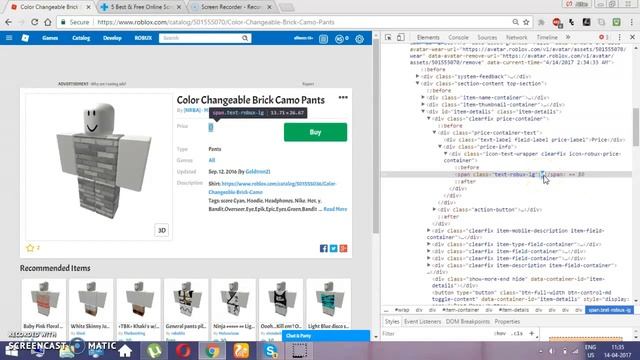Screen dimensions: 640x360
Task: Switch to the Network tab
Action: (x=517, y=38)
